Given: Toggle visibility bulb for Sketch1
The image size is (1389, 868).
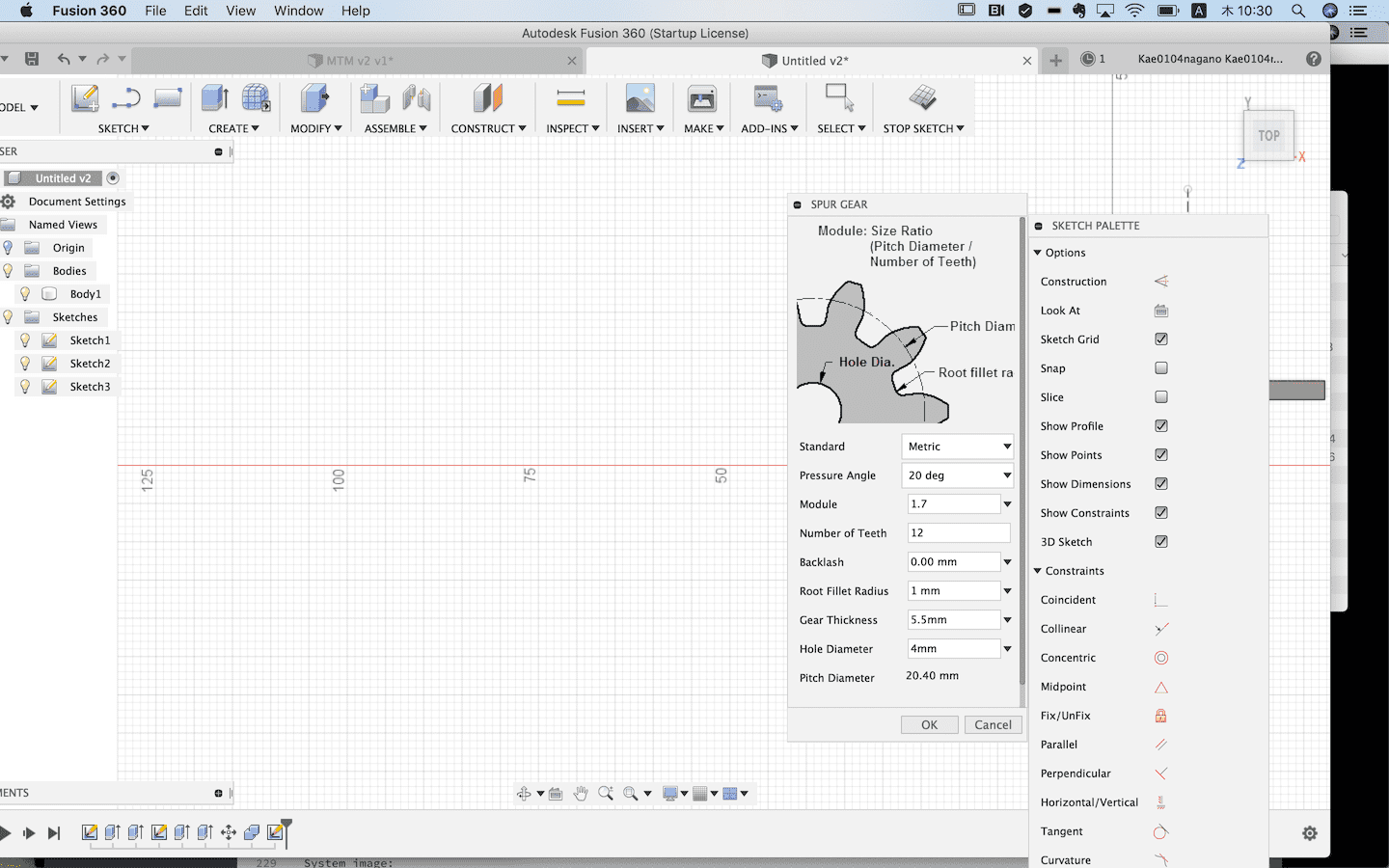Looking at the screenshot, I should coord(25,340).
